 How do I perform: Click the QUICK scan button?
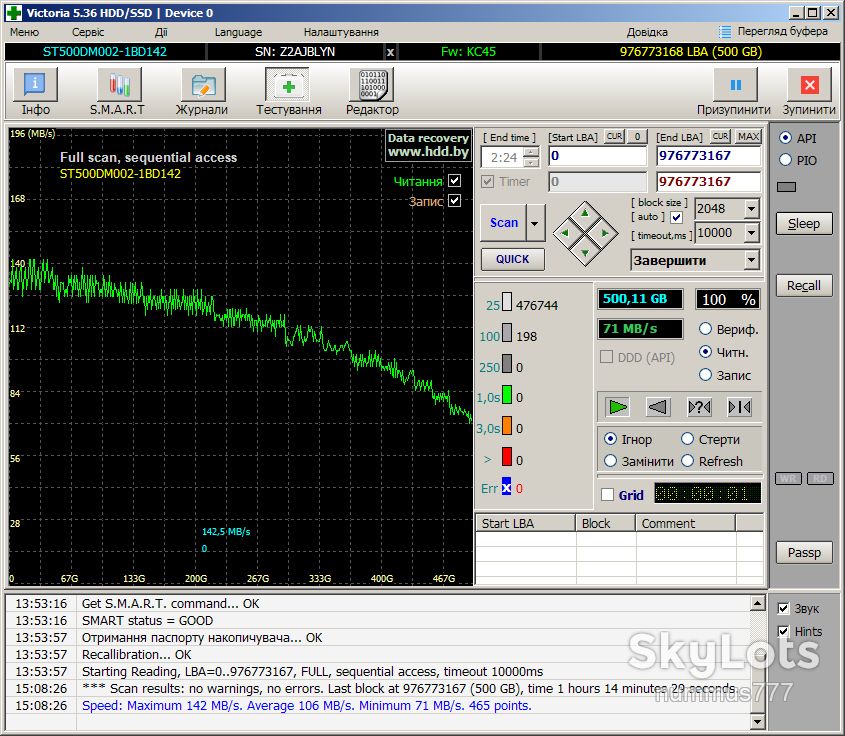click(x=512, y=259)
